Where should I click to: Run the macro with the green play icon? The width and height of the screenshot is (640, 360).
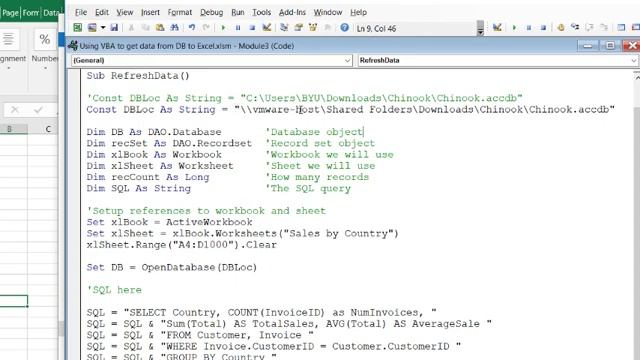[223, 28]
